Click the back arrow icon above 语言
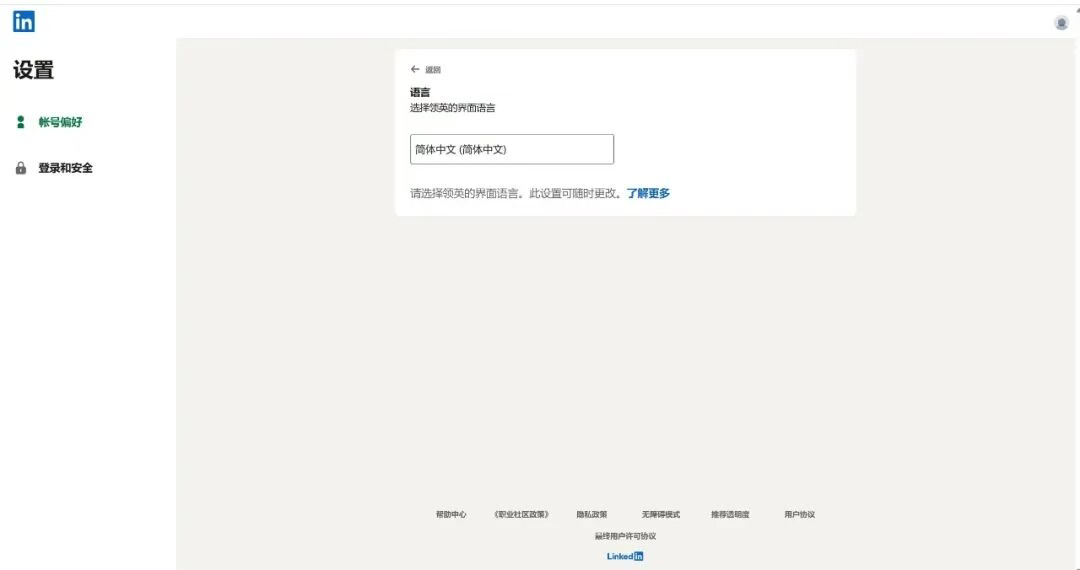The width and height of the screenshot is (1080, 570). [415, 70]
